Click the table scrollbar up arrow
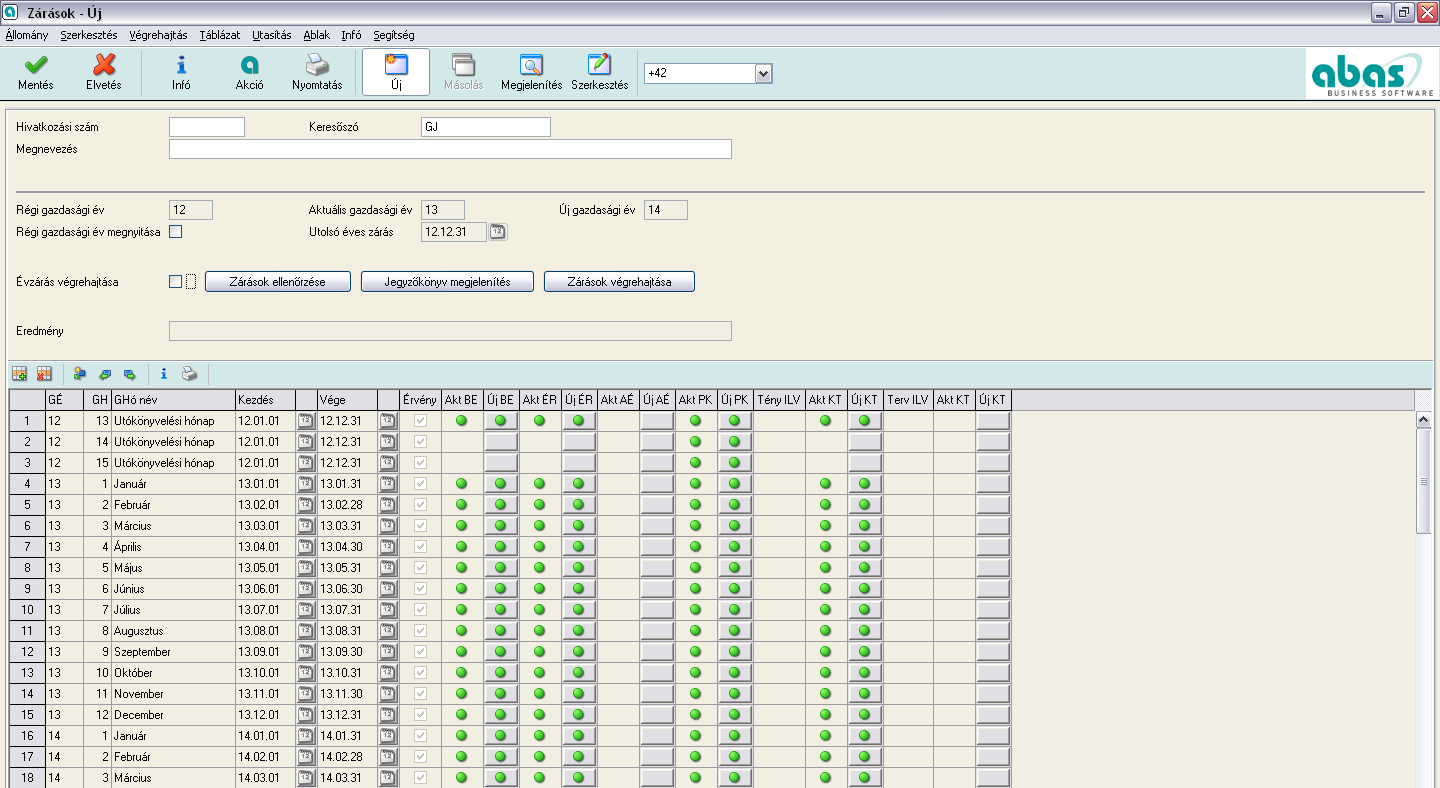The image size is (1440, 788). point(1424,420)
